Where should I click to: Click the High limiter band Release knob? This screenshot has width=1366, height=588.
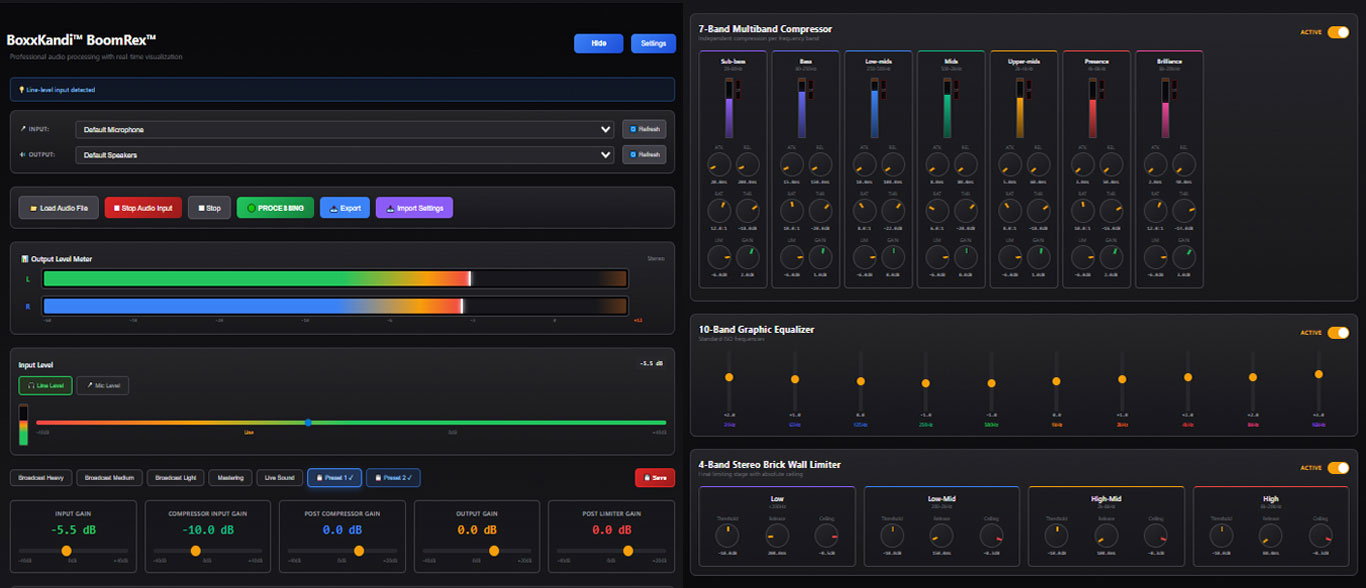1271,537
